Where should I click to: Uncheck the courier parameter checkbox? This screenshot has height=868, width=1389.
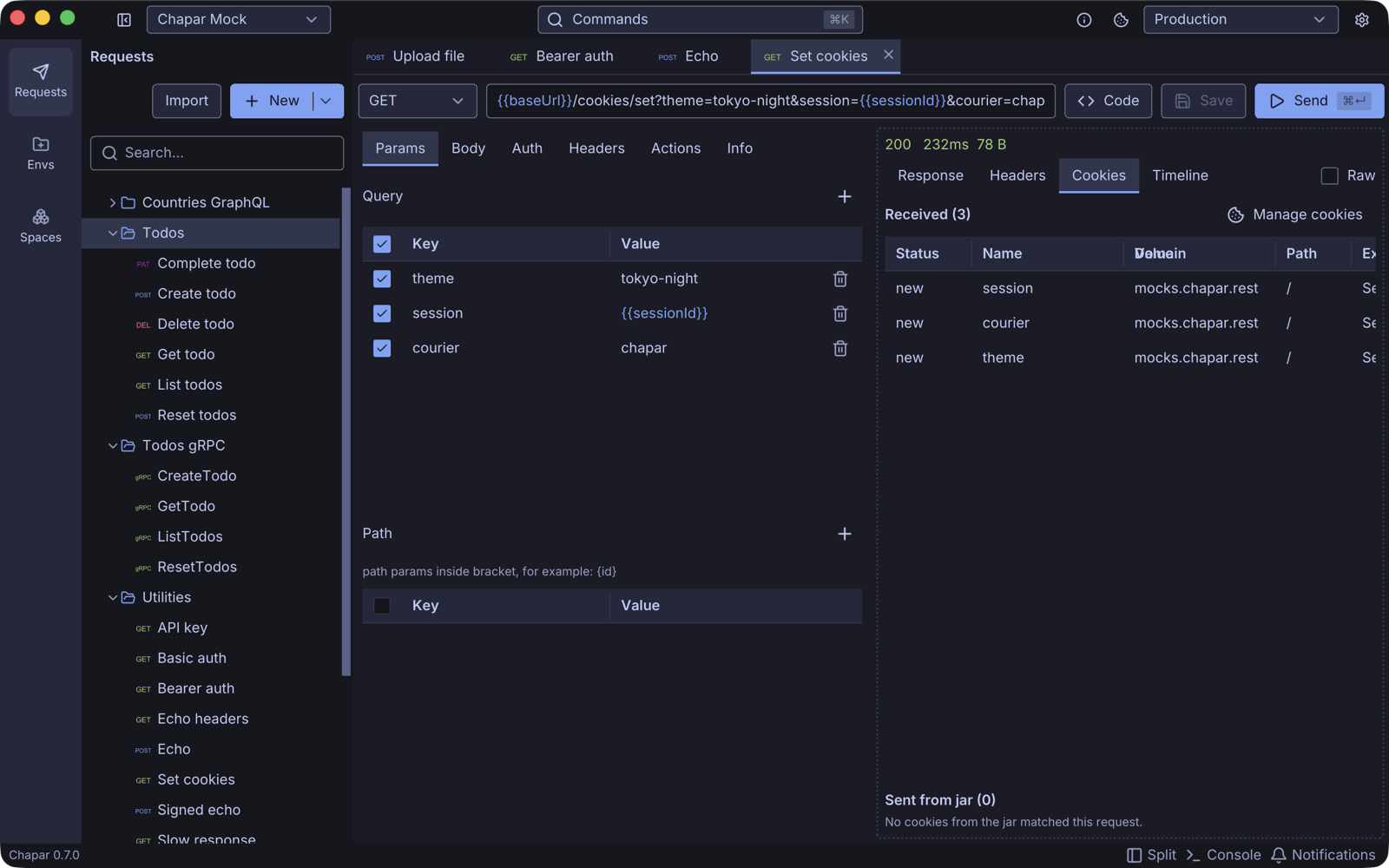tap(382, 348)
